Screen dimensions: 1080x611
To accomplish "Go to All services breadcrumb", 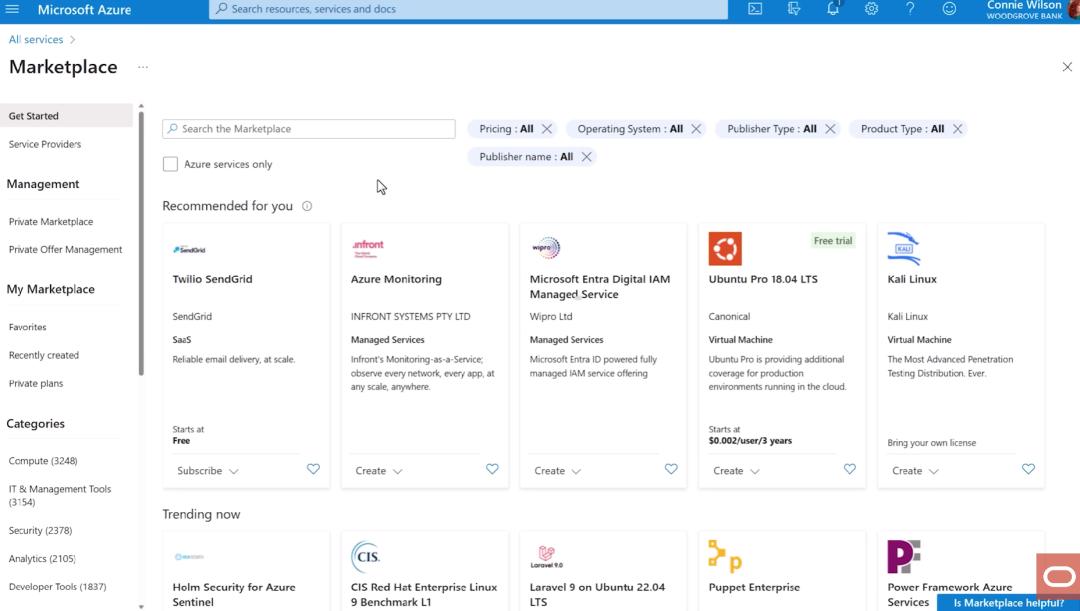I will [36, 39].
